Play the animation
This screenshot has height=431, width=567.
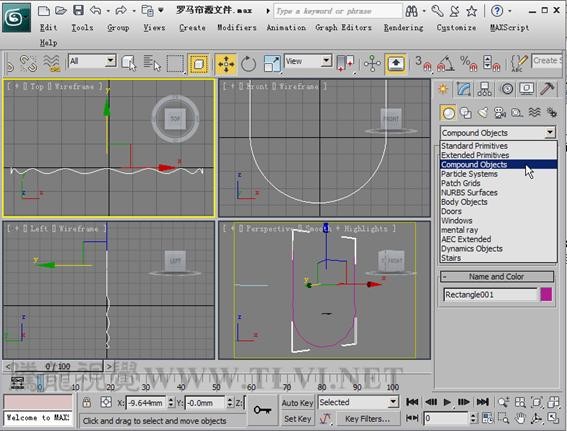[x=447, y=402]
